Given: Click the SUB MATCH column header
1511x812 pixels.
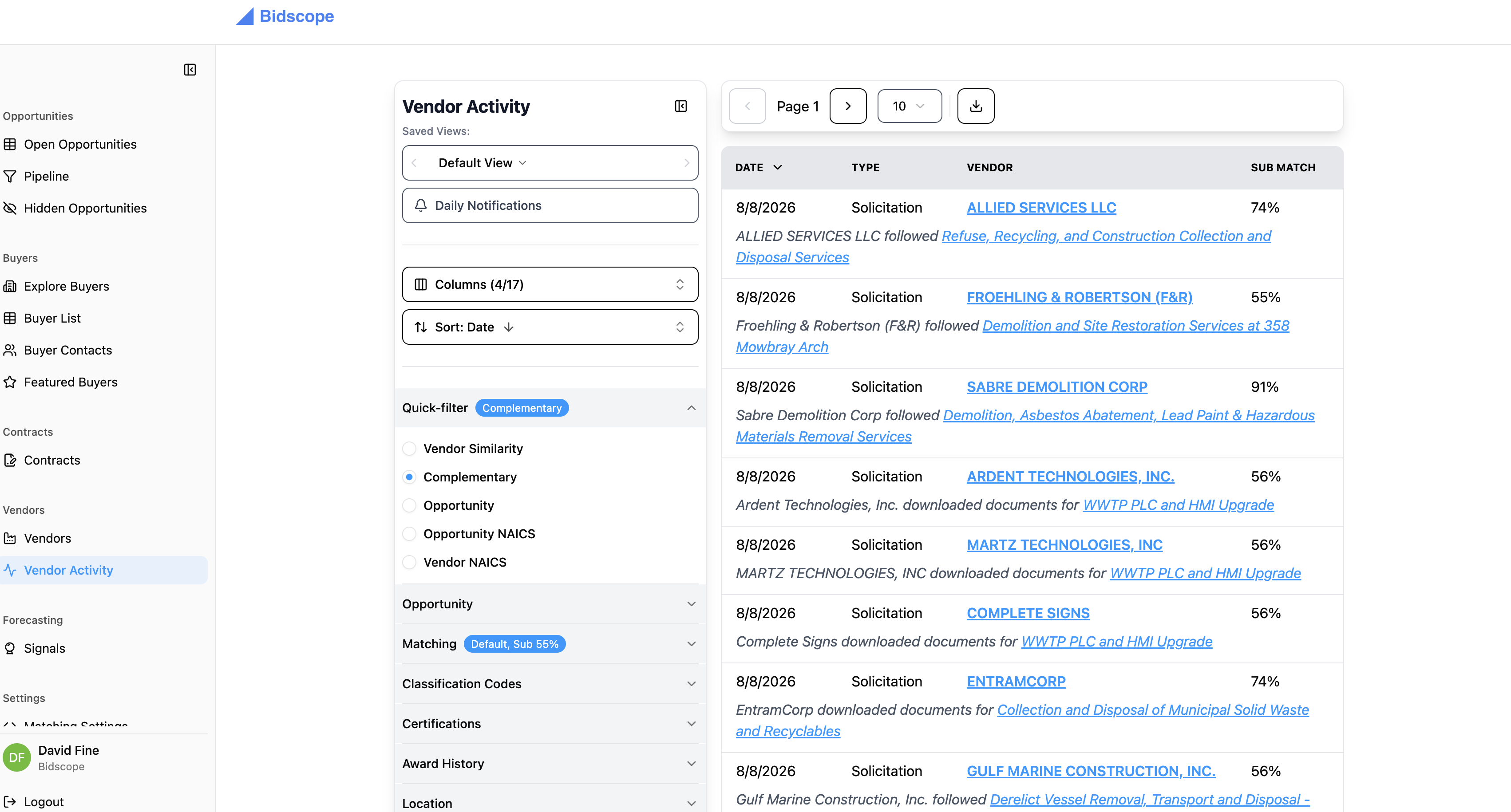Looking at the screenshot, I should (x=1283, y=167).
